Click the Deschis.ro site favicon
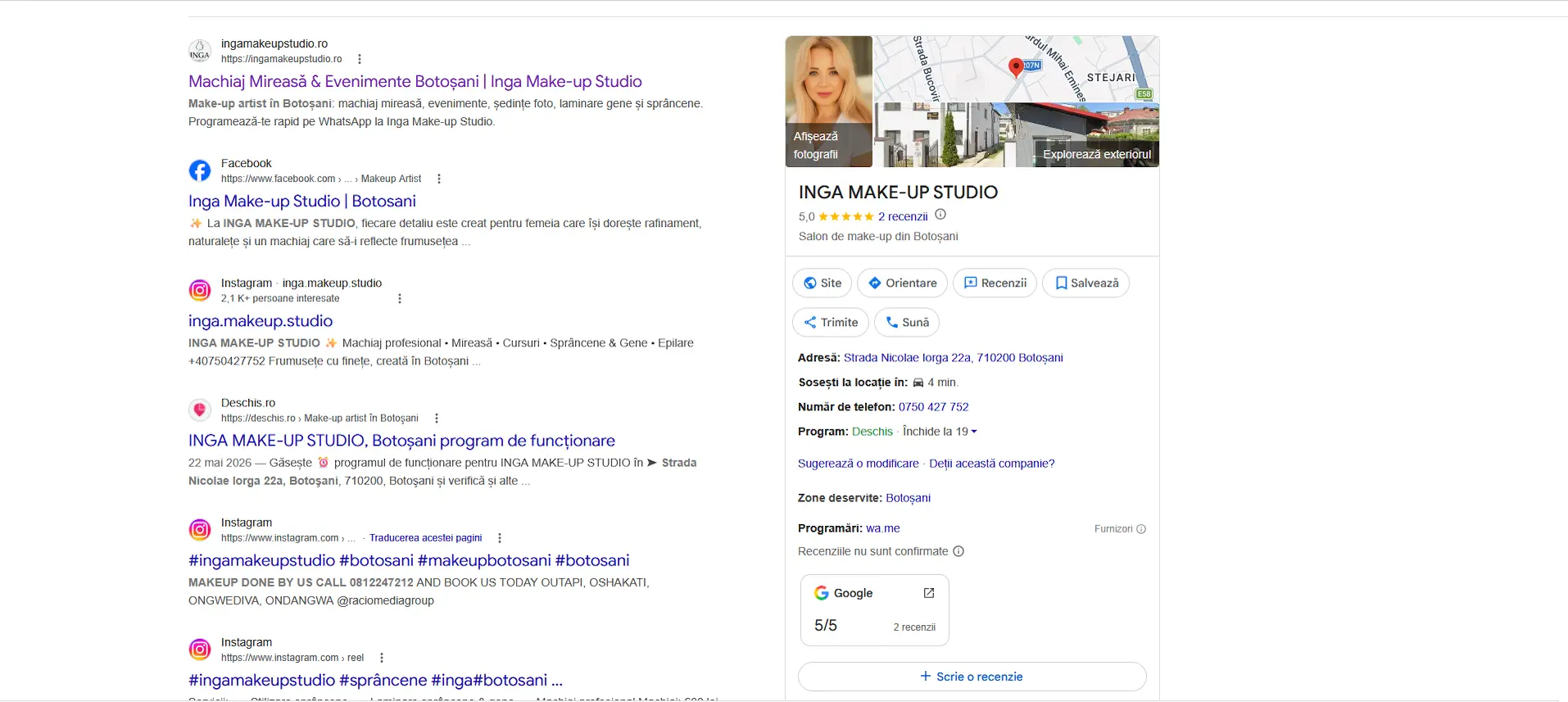 [x=200, y=410]
